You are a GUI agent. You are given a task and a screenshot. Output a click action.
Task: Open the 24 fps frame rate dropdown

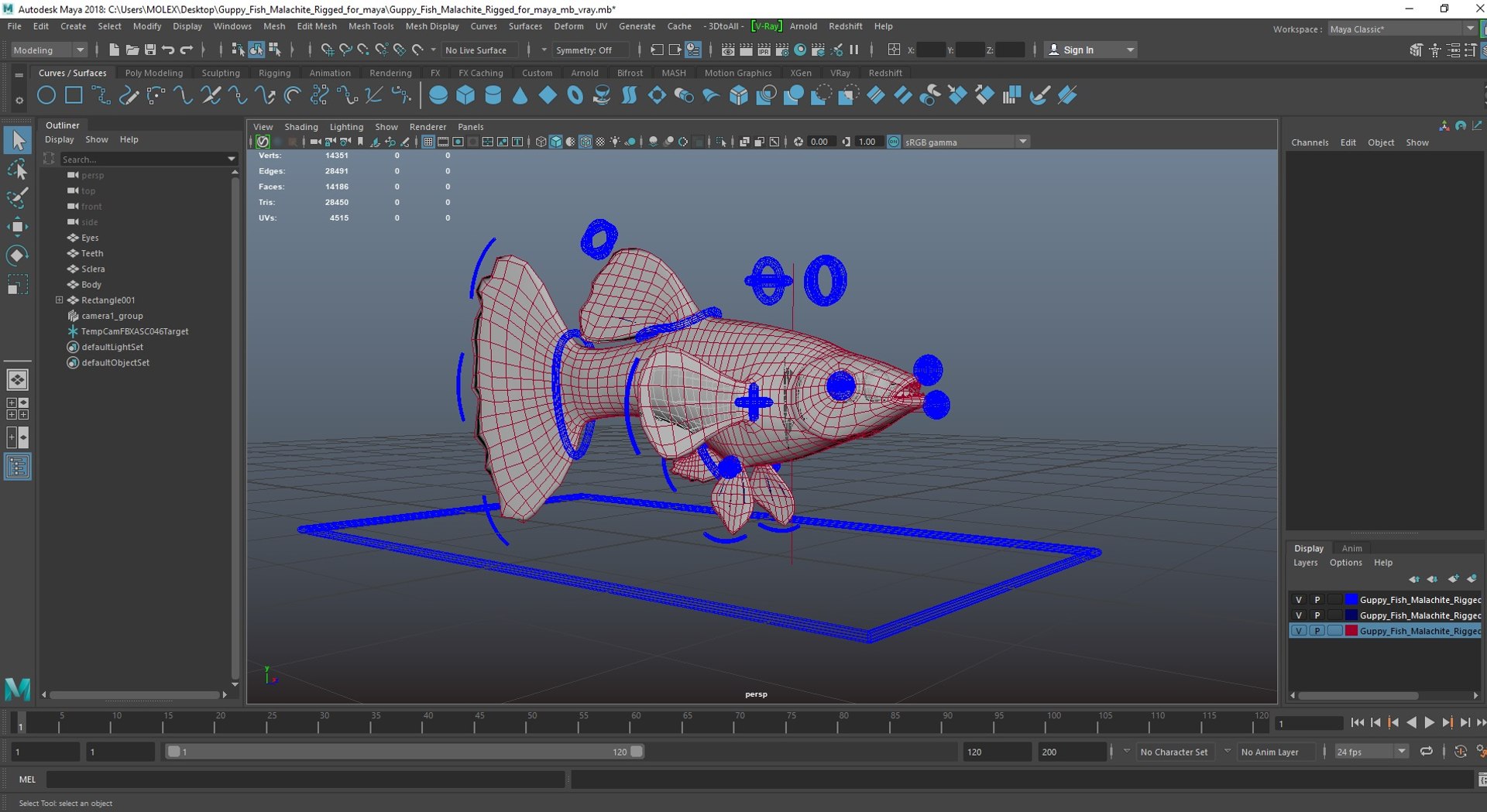click(1371, 752)
